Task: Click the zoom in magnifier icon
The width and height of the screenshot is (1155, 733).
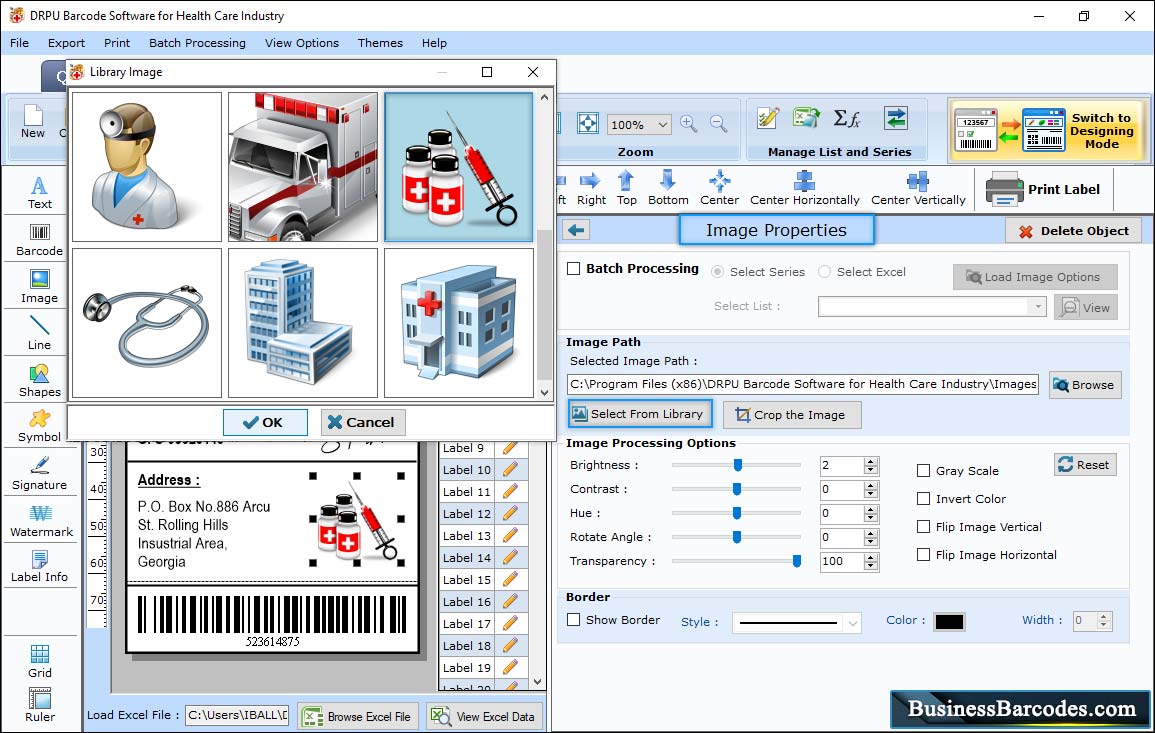Action: tap(689, 124)
